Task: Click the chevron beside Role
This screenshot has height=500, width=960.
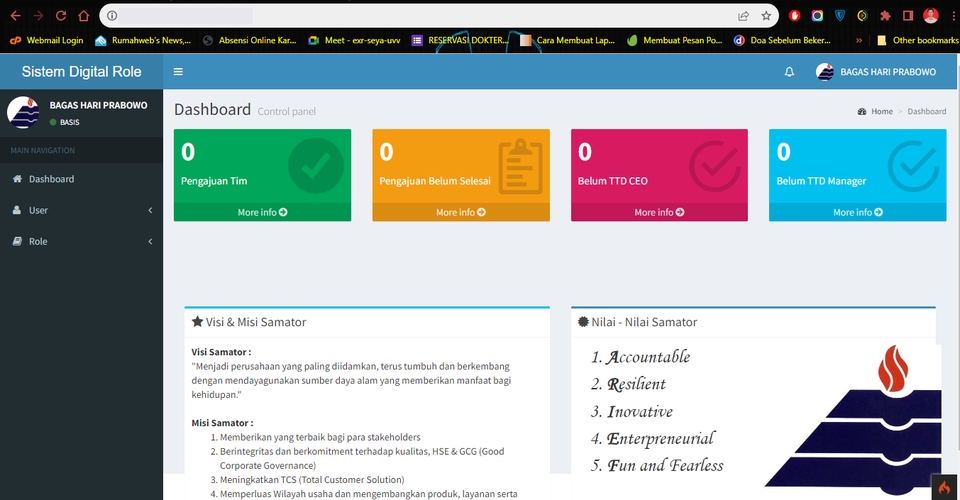Action: click(150, 241)
